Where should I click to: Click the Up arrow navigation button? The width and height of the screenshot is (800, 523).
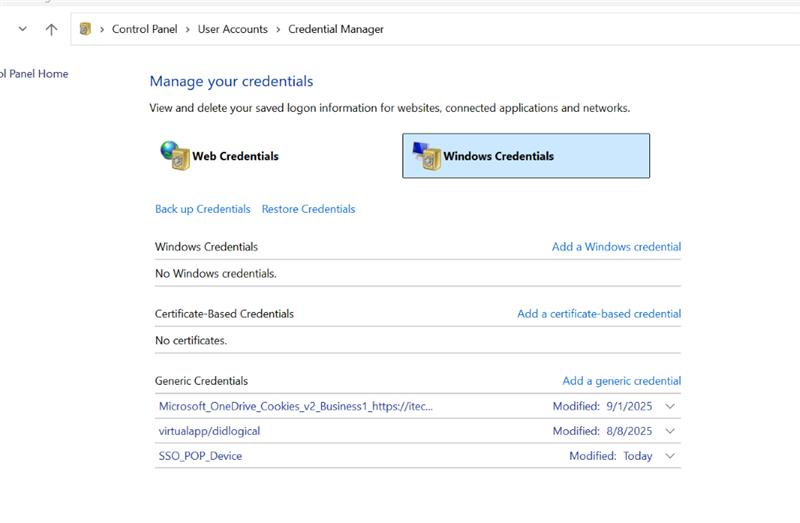51,30
